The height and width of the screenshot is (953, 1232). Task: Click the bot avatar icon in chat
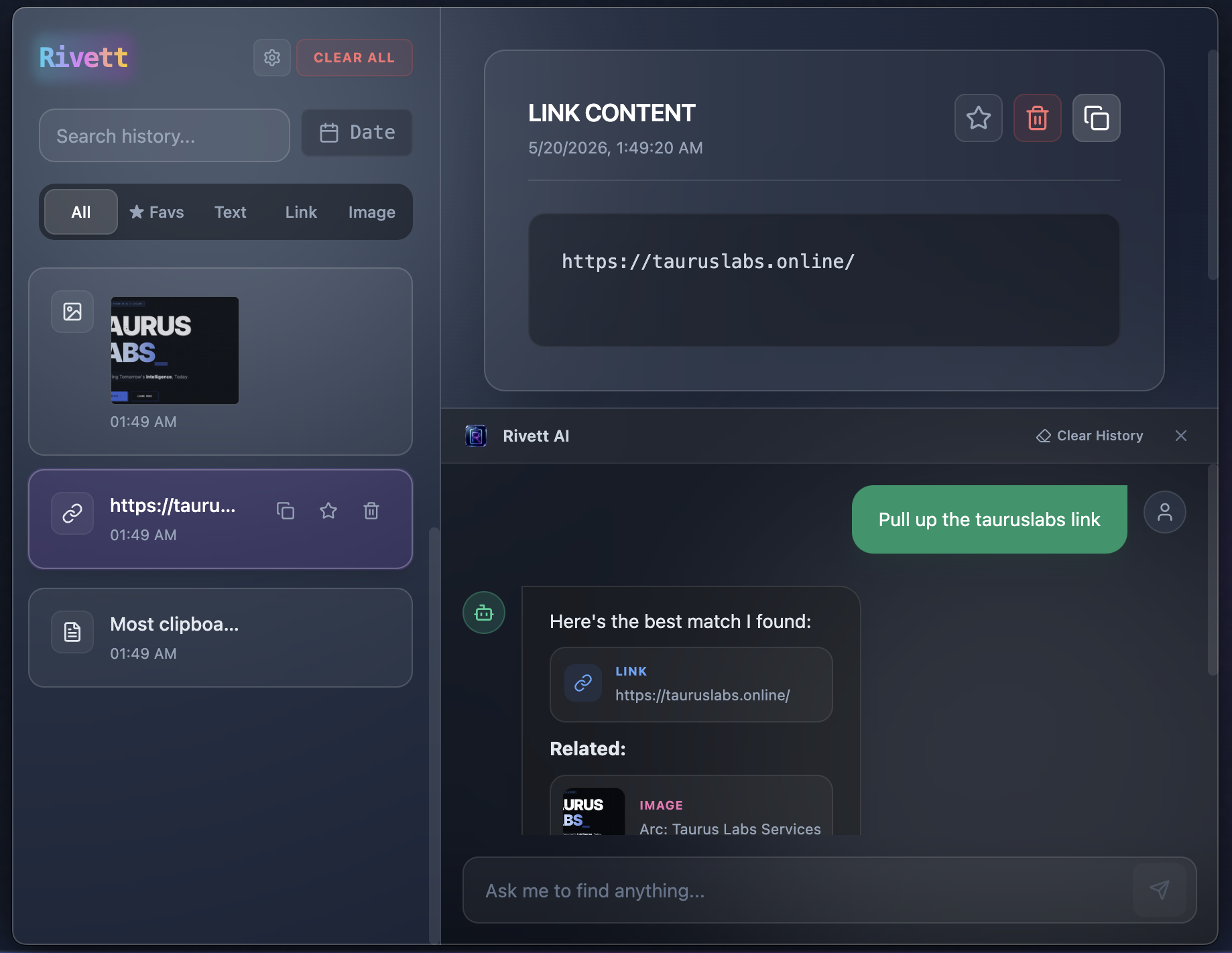coord(484,613)
